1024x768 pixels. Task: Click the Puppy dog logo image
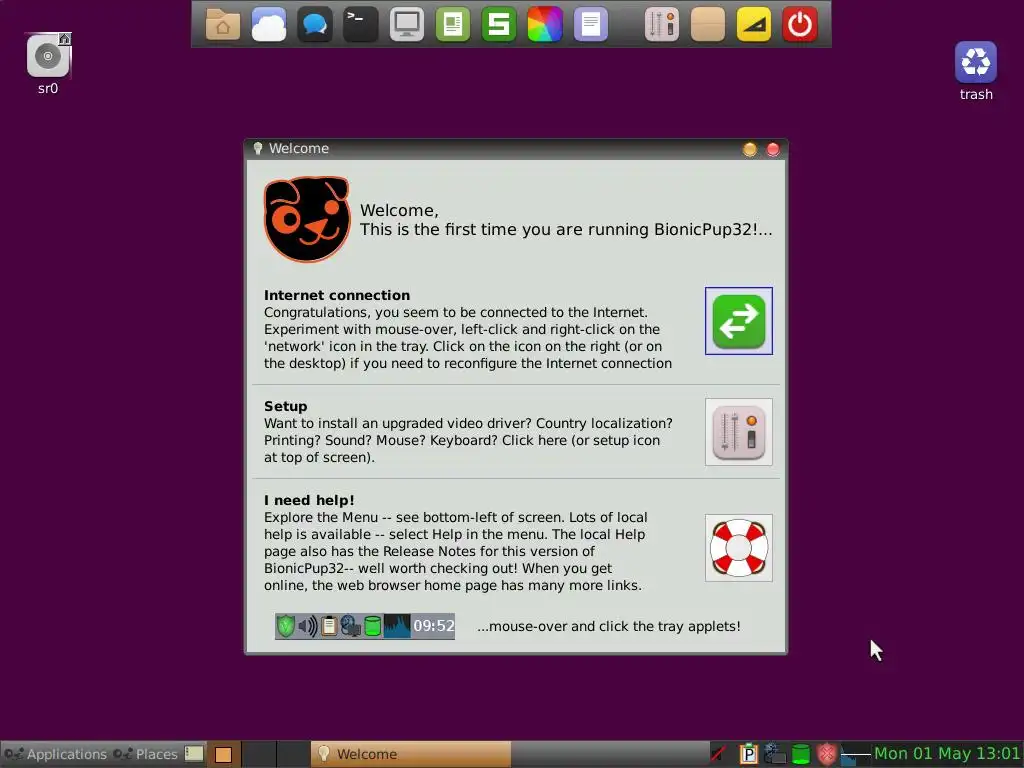click(x=306, y=219)
